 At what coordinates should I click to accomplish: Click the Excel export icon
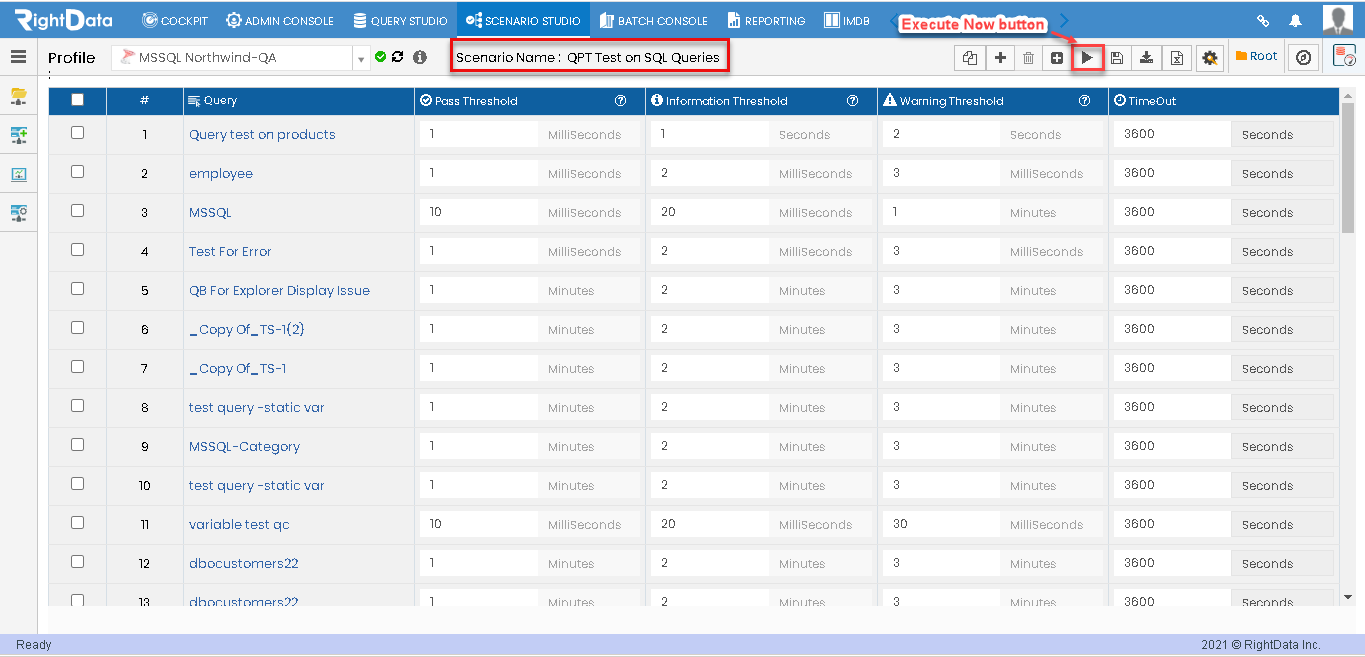(x=1177, y=58)
